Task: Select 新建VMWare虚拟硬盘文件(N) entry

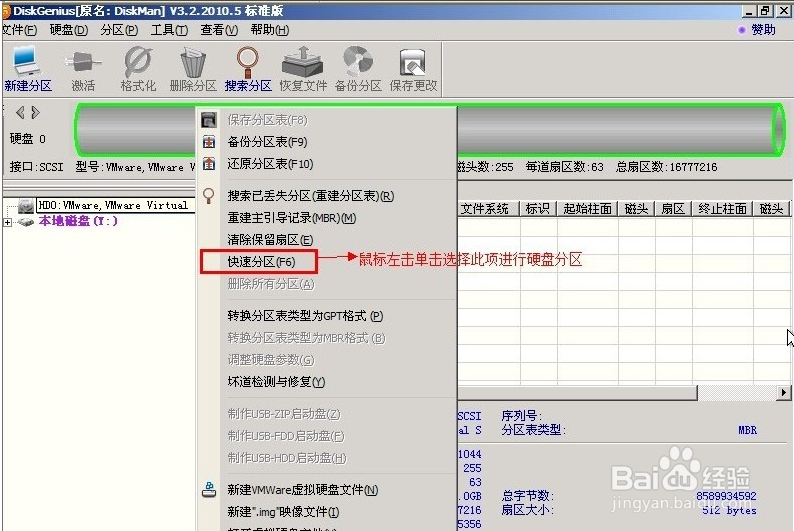Action: coord(303,489)
